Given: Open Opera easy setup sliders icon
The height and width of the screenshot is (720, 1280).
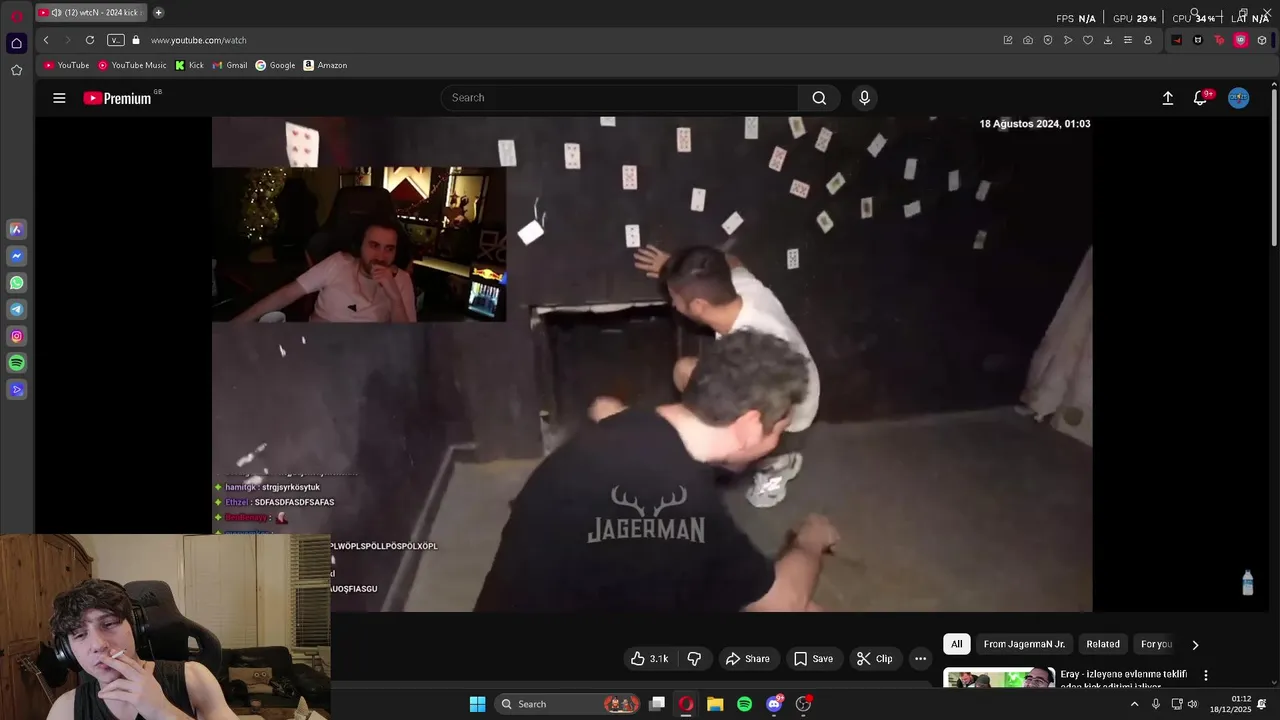Looking at the screenshot, I should pyautogui.click(x=1128, y=40).
